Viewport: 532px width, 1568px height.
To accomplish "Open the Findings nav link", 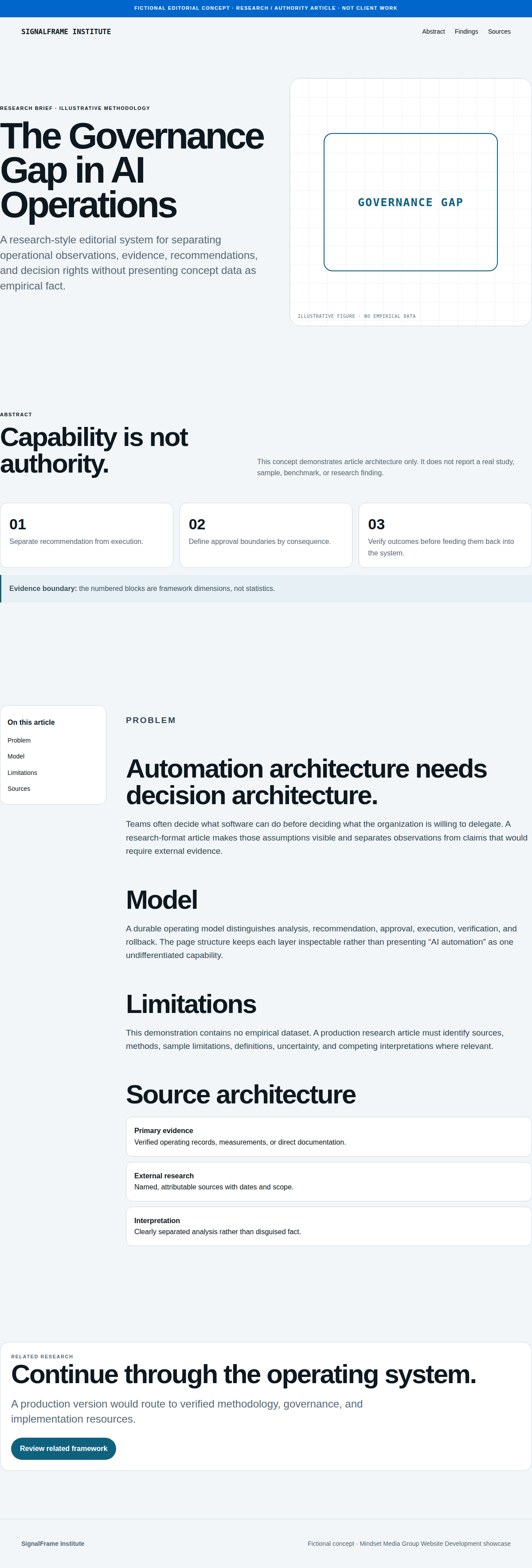I will pyautogui.click(x=466, y=31).
